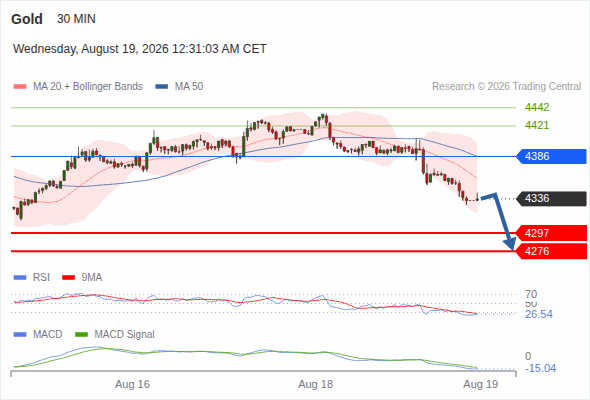This screenshot has height=400, width=590.
Task: Click the pink MA 20 legend swatch
Action: click(20, 87)
